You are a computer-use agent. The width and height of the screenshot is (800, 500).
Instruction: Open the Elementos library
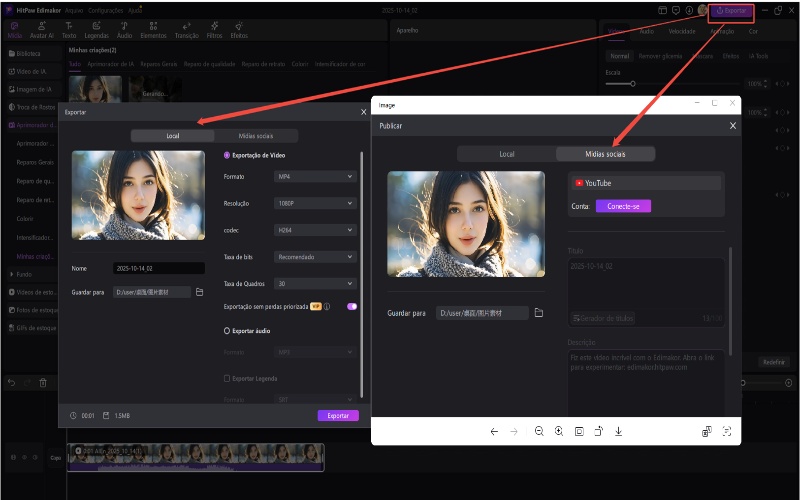pyautogui.click(x=153, y=30)
